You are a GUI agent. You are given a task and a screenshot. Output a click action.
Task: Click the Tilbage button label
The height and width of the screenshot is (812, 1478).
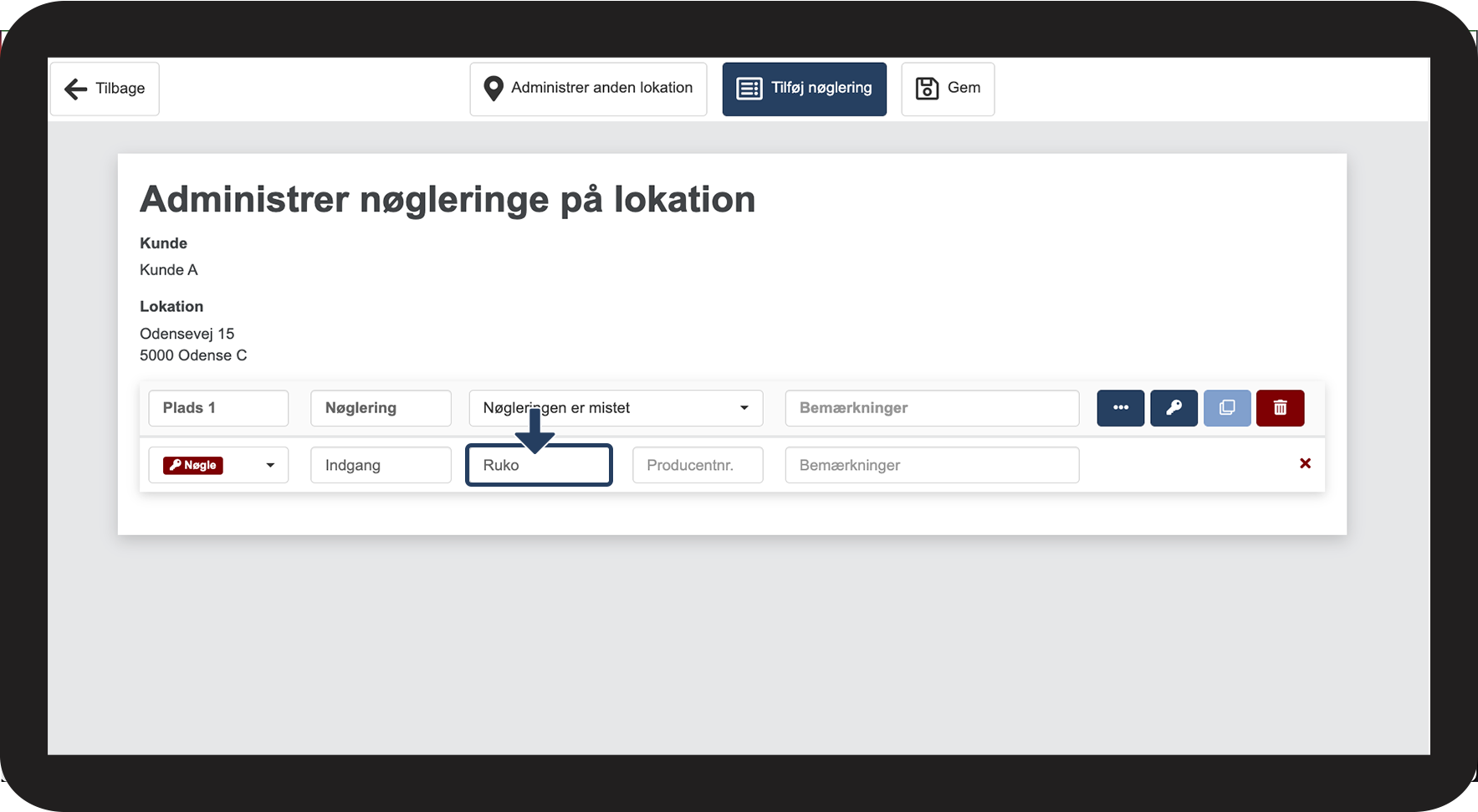coord(120,89)
